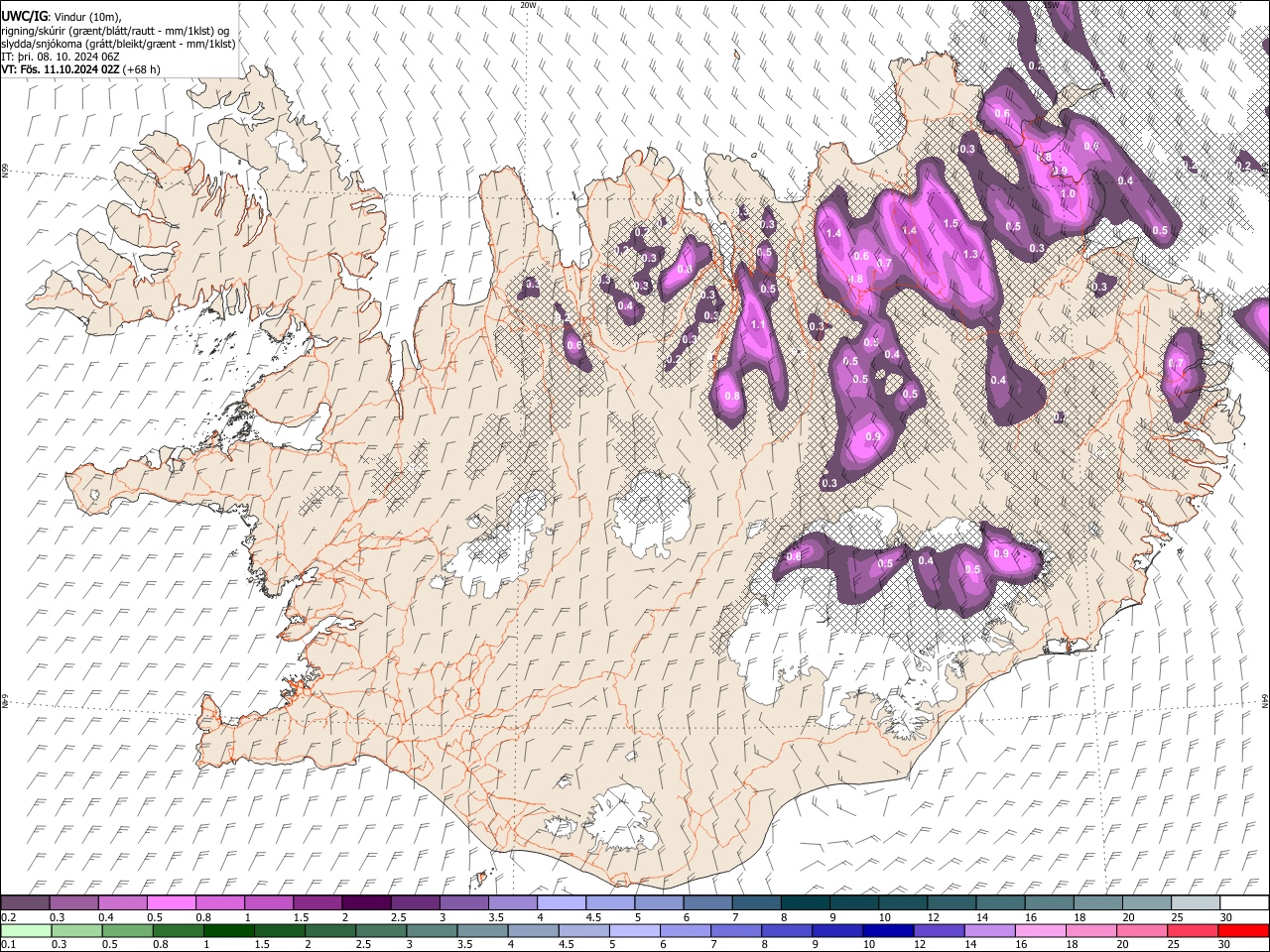Click the '1.5' precipitation value on the map
This screenshot has width=1270, height=952.
(x=951, y=223)
